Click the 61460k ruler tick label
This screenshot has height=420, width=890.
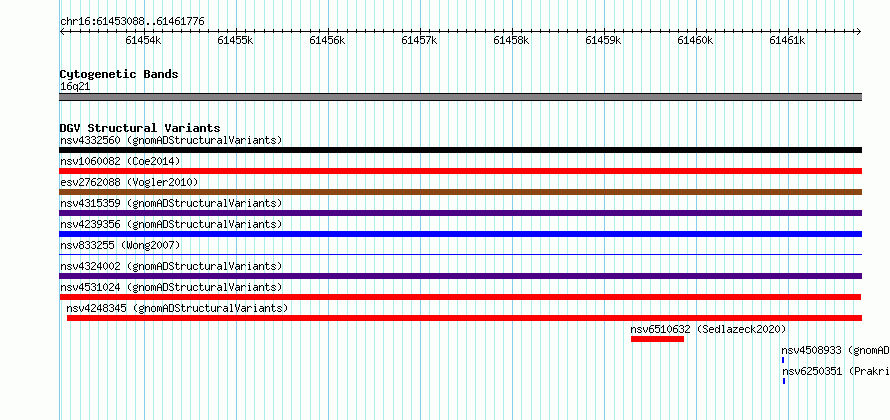click(695, 40)
